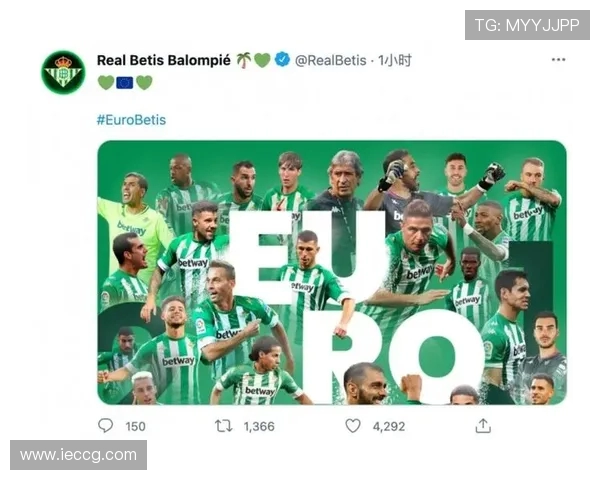Click the 150 replies count
Image resolution: width=600 pixels, height=480 pixels.
[135, 426]
